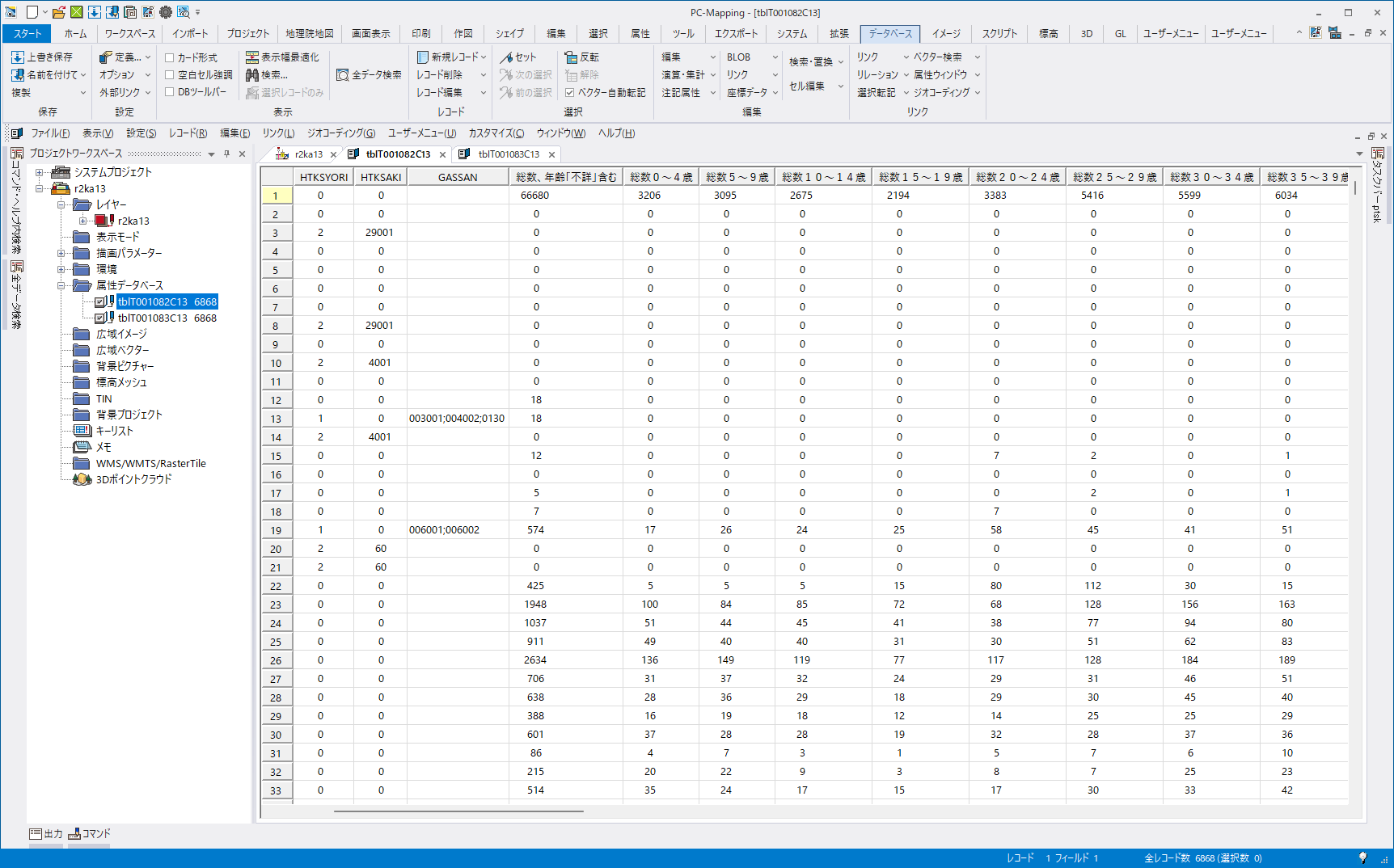Click the binoculars 検索 search icon
1394x868 pixels.
point(252,75)
